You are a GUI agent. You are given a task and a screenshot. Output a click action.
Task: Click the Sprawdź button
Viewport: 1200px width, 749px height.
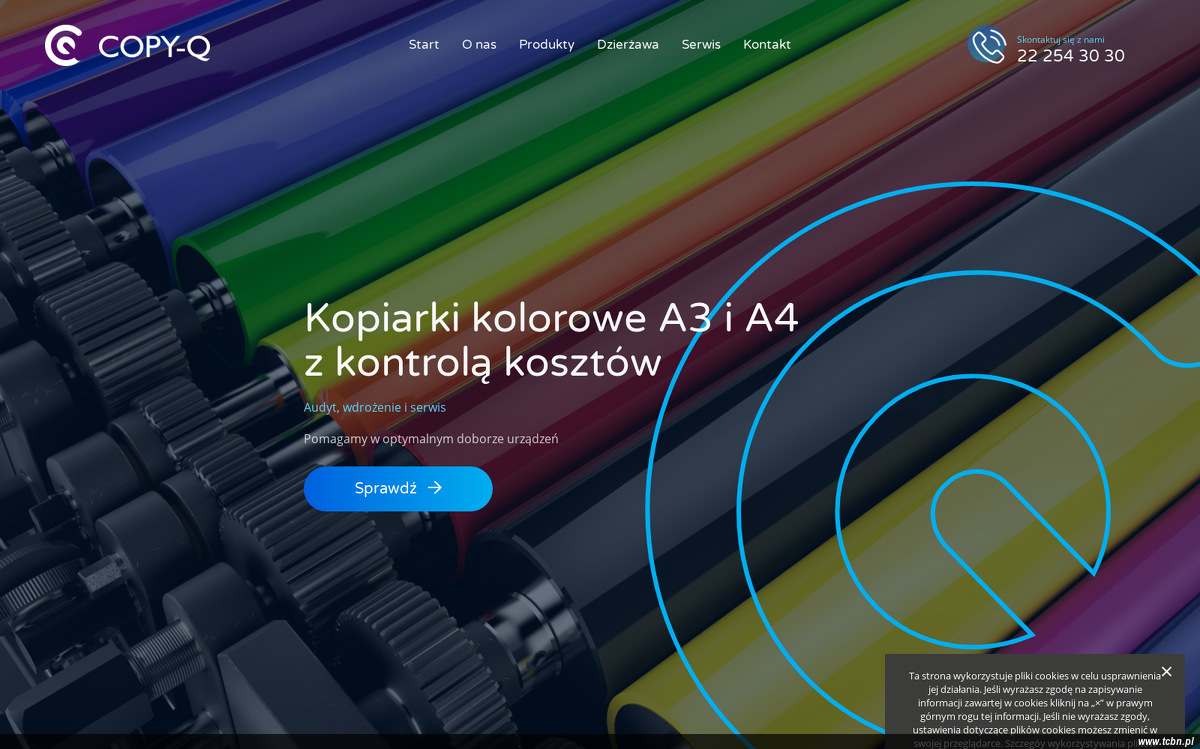398,488
